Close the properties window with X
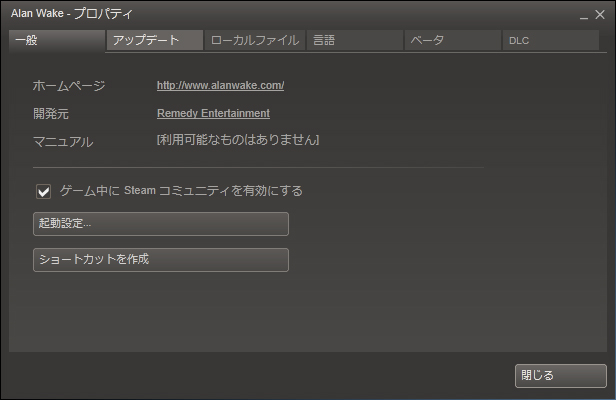 [600, 15]
